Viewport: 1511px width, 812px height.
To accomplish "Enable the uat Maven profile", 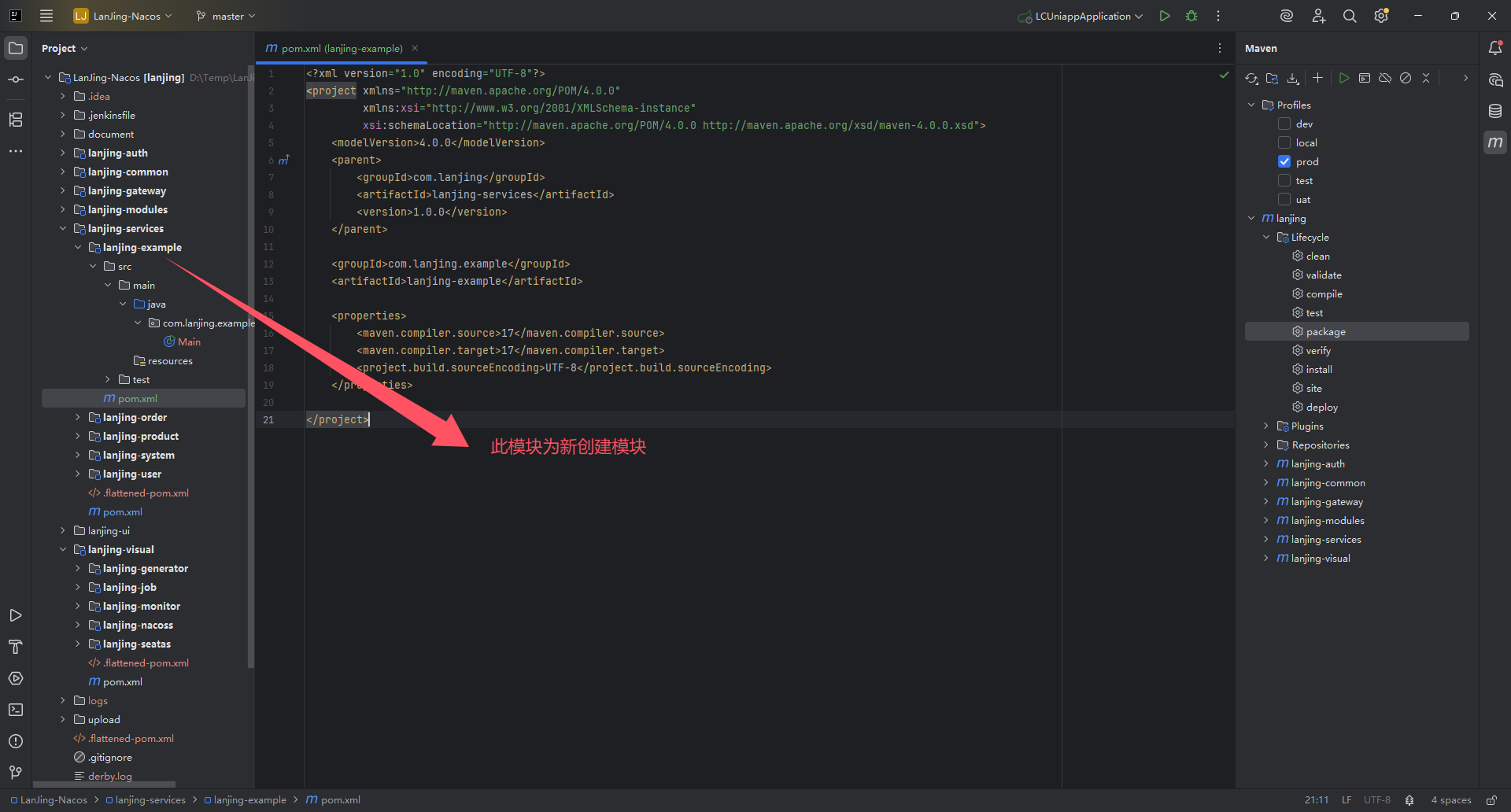I will pyautogui.click(x=1284, y=199).
